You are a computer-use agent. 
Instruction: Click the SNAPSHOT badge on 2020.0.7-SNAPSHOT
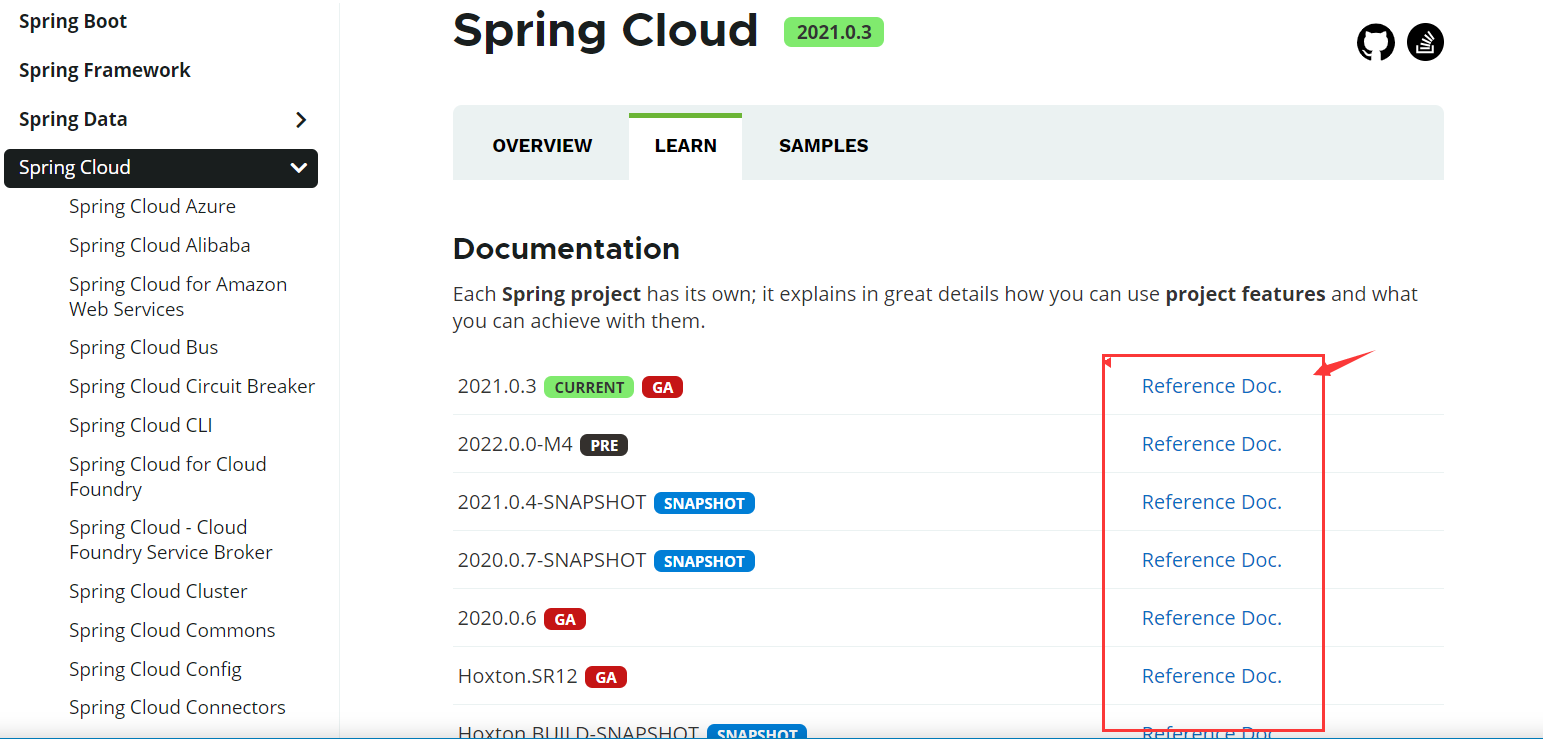pyautogui.click(x=704, y=561)
